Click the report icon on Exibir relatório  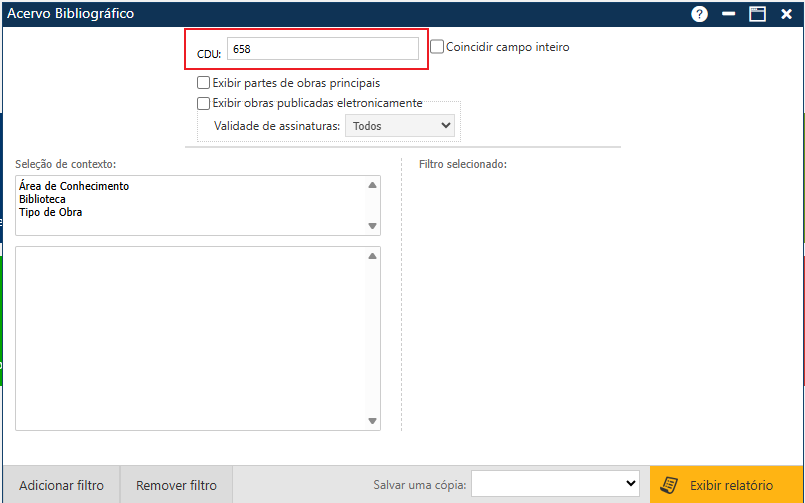tap(671, 486)
